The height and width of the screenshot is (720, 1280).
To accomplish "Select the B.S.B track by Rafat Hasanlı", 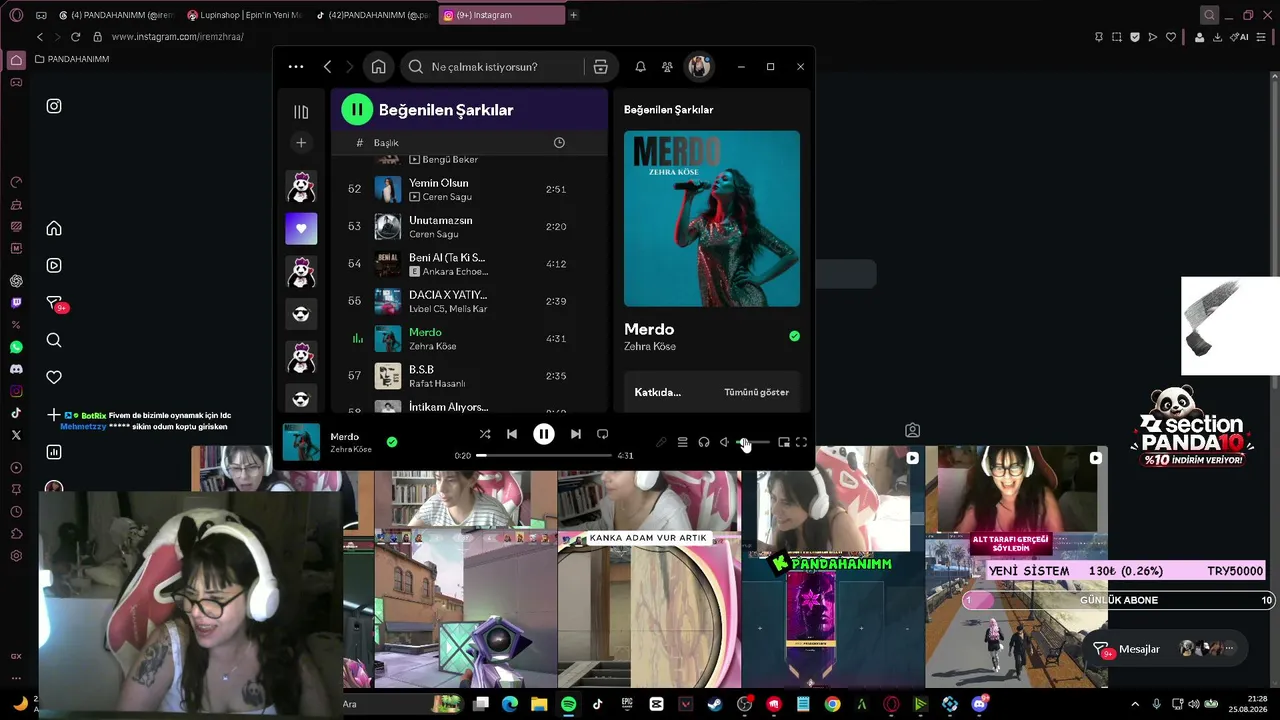I will pyautogui.click(x=469, y=376).
